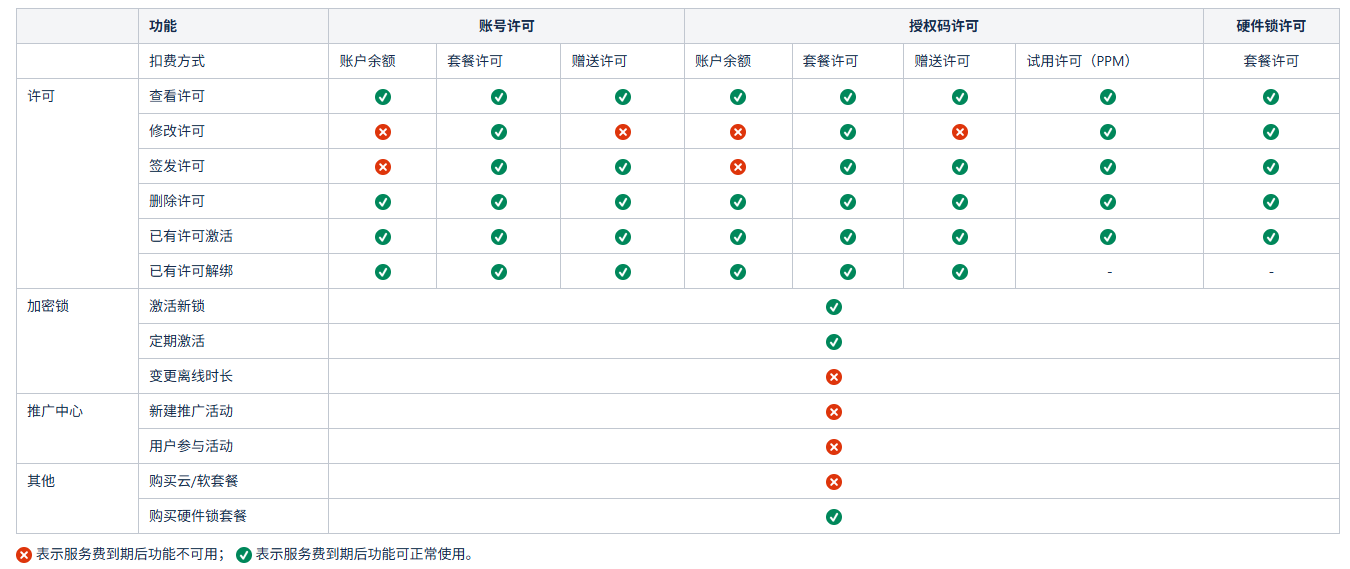Click red cross for 修改许可 under 授权码许可 赠送许可

click(x=960, y=132)
